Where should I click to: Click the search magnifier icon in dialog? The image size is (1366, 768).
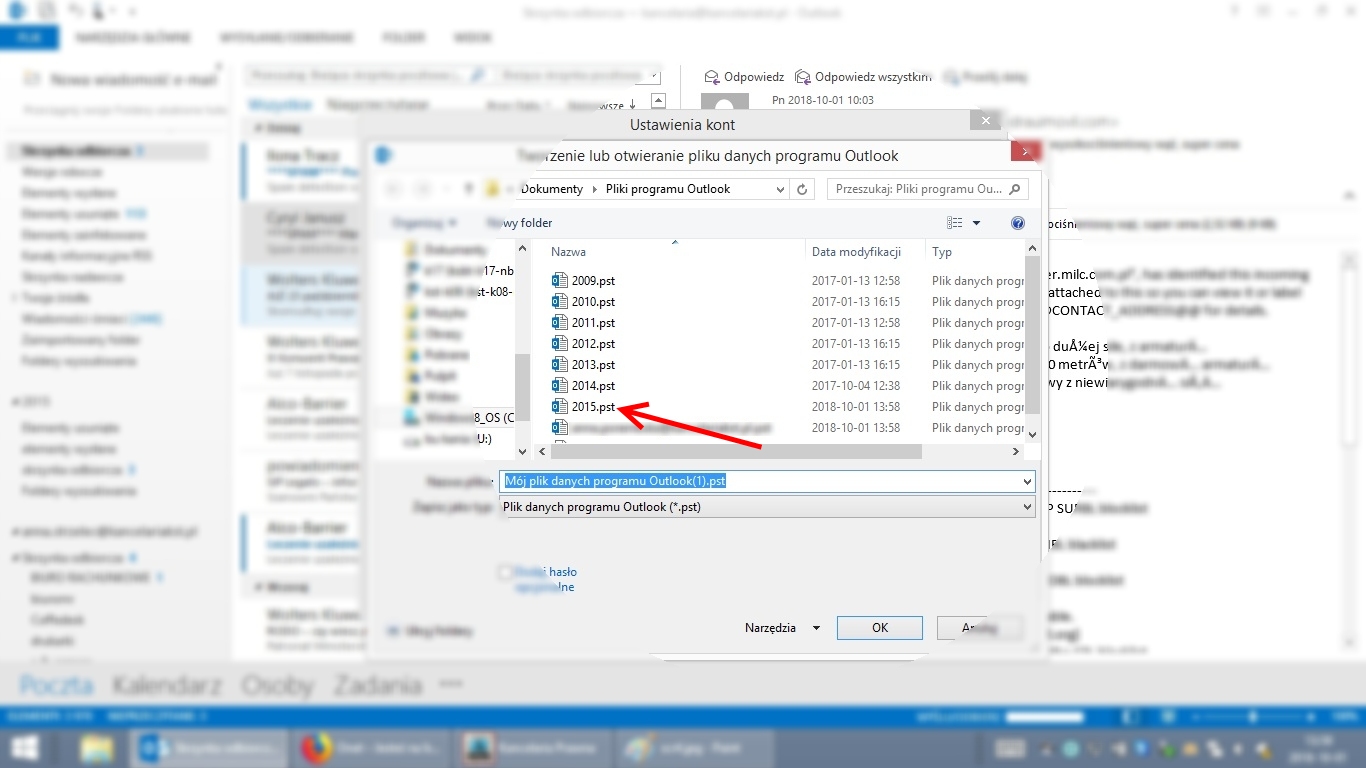coord(1016,189)
